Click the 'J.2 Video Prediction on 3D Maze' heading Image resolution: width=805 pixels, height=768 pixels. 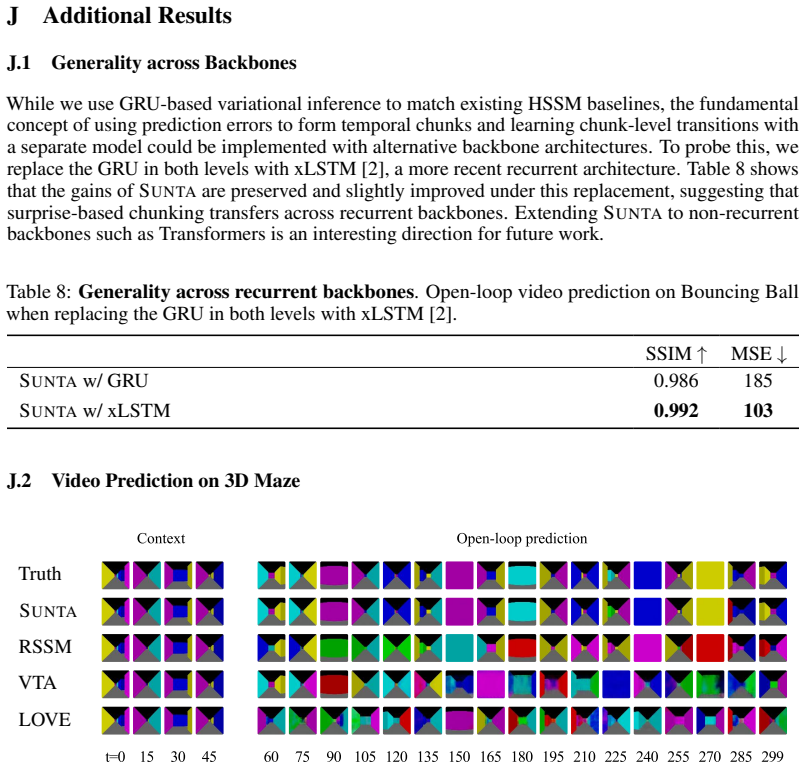pyautogui.click(x=154, y=481)
